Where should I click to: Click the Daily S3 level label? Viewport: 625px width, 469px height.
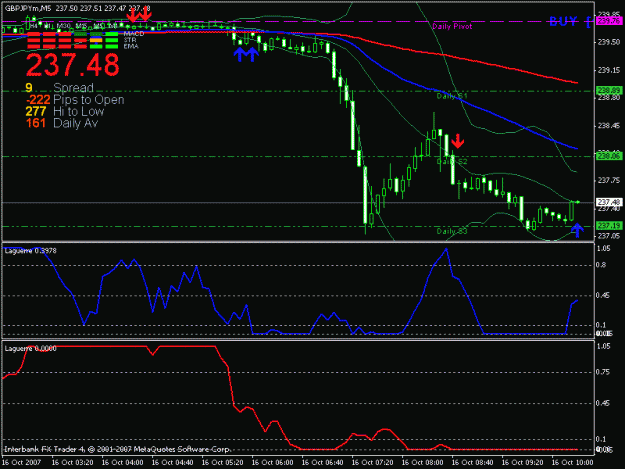coord(452,231)
